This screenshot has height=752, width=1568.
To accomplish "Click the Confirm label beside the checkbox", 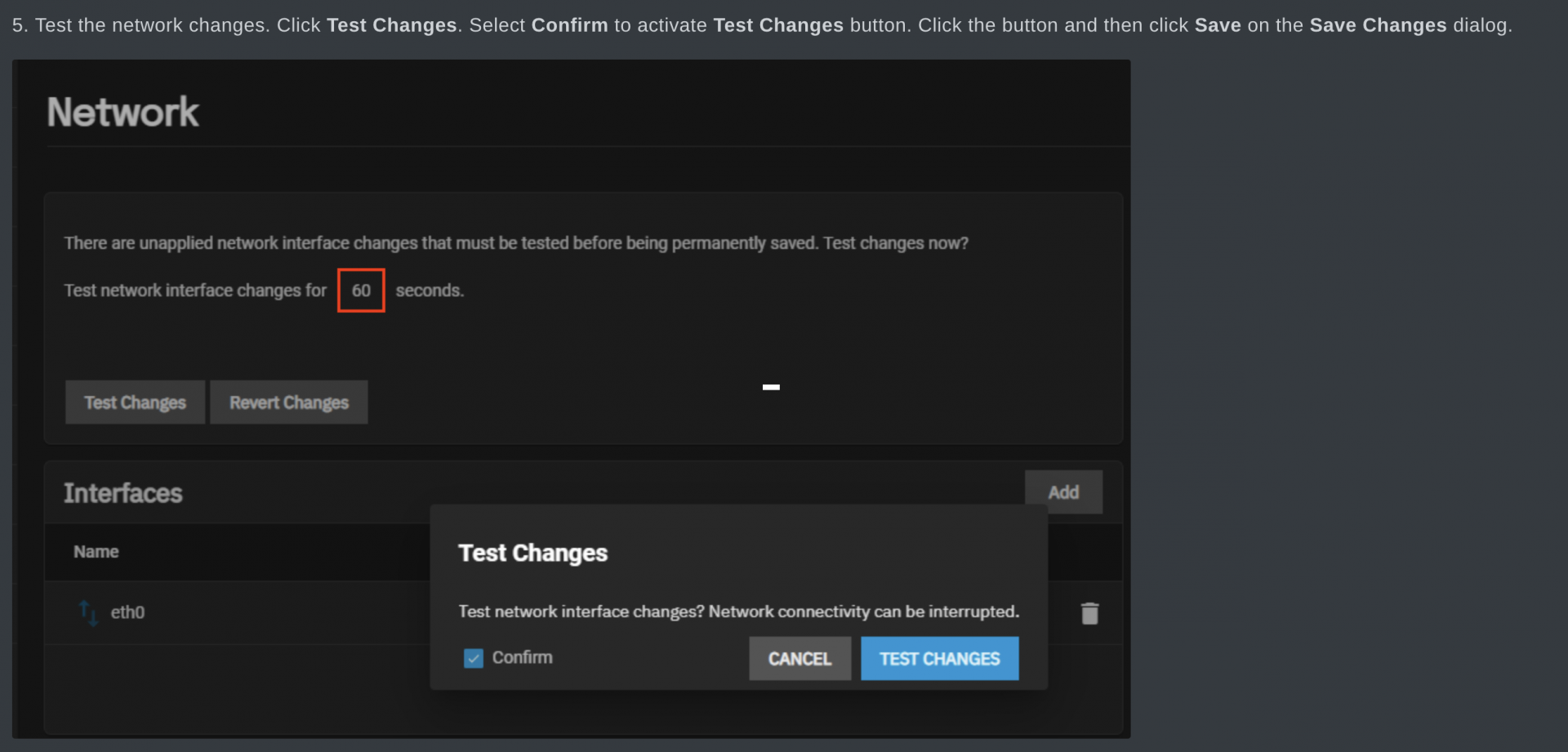I will 522,658.
